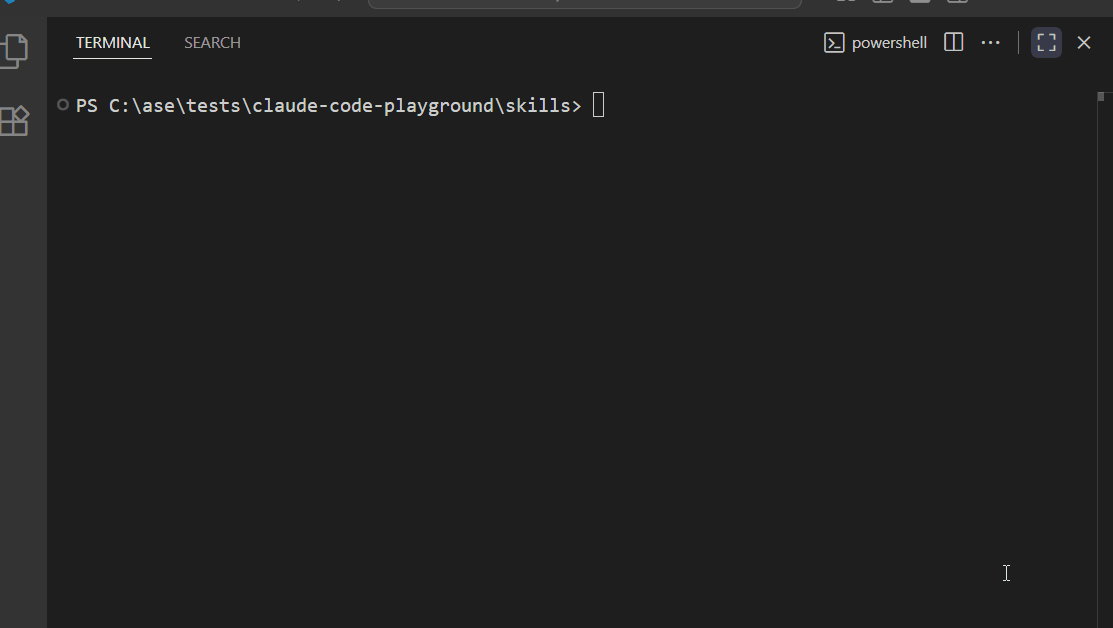Click the prompt path text 'C:\ase\tests\claude-code-playground\skills'
The height and width of the screenshot is (628, 1113).
(x=340, y=106)
